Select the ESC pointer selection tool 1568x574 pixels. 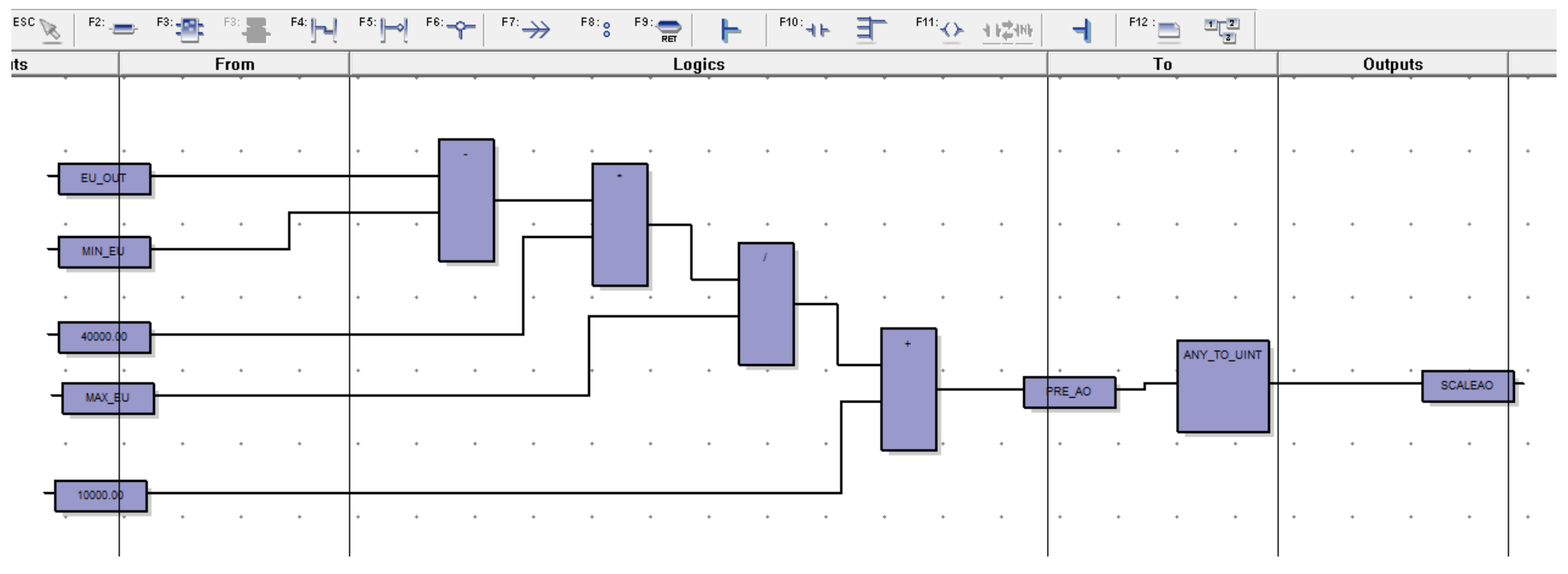[50, 29]
